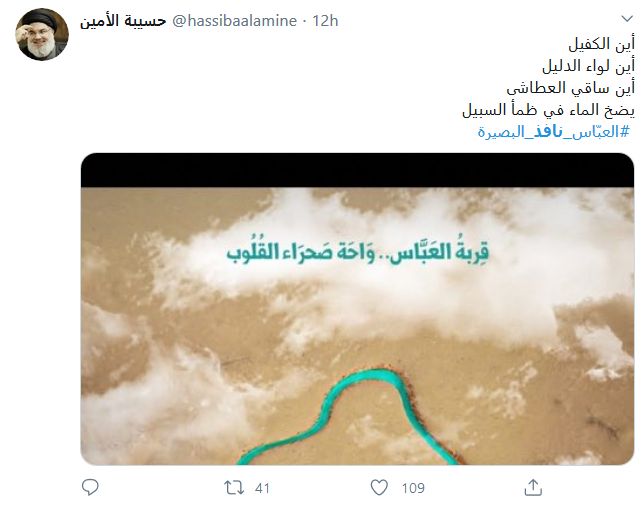Expand the tweet options chevron menu

(626, 18)
